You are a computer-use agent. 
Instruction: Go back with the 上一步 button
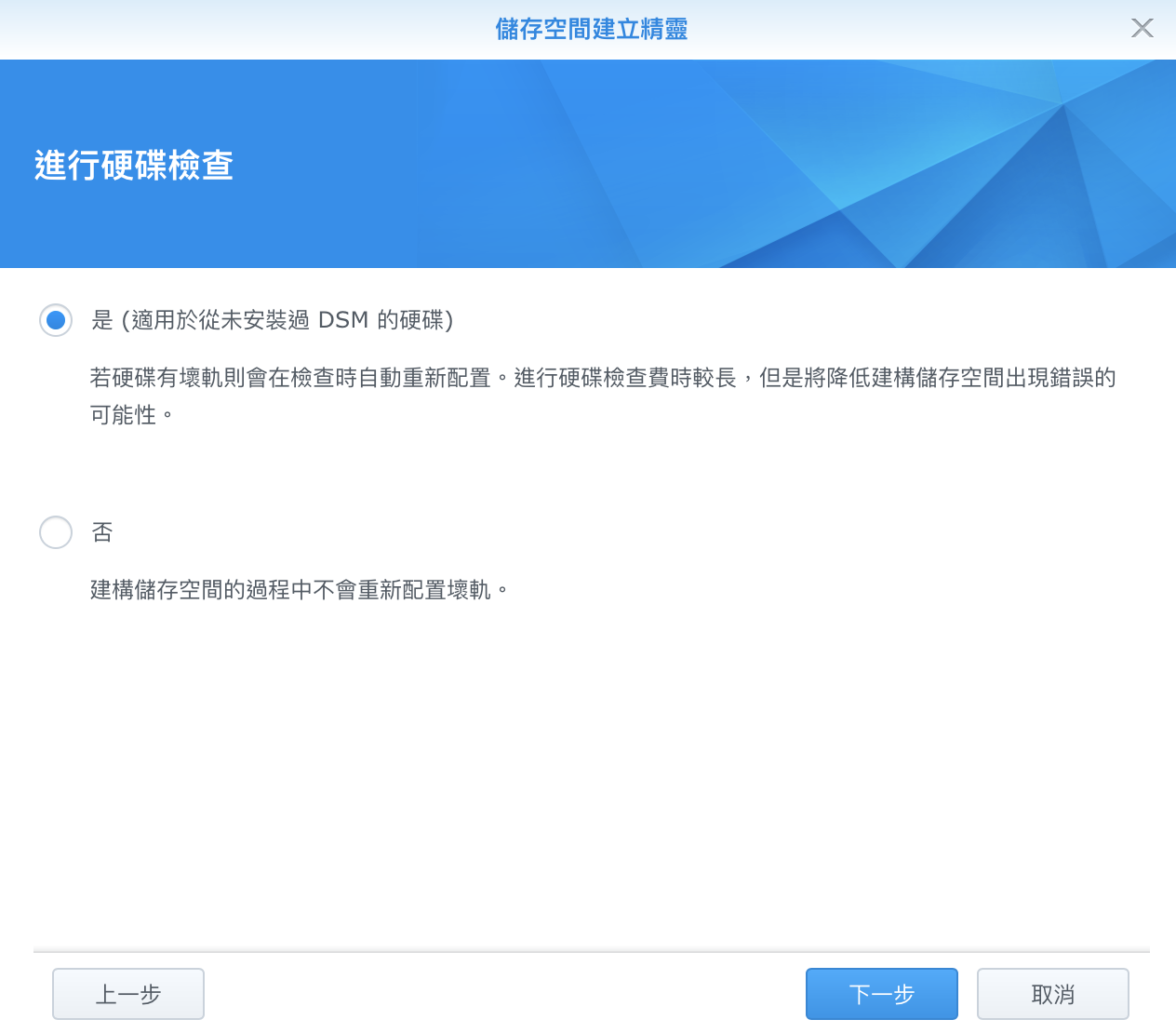pos(128,994)
